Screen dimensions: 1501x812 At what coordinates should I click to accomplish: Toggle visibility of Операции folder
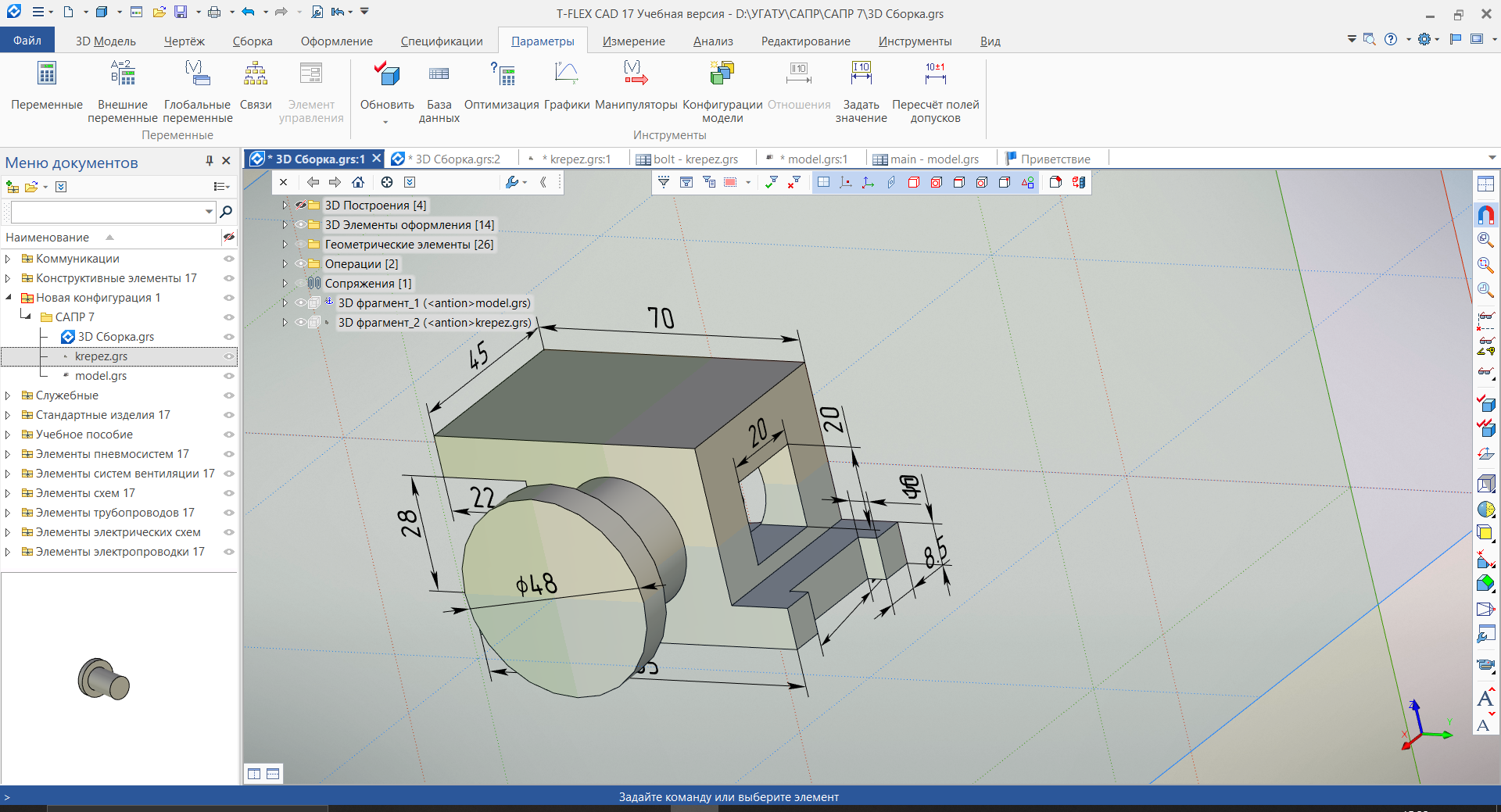(300, 263)
